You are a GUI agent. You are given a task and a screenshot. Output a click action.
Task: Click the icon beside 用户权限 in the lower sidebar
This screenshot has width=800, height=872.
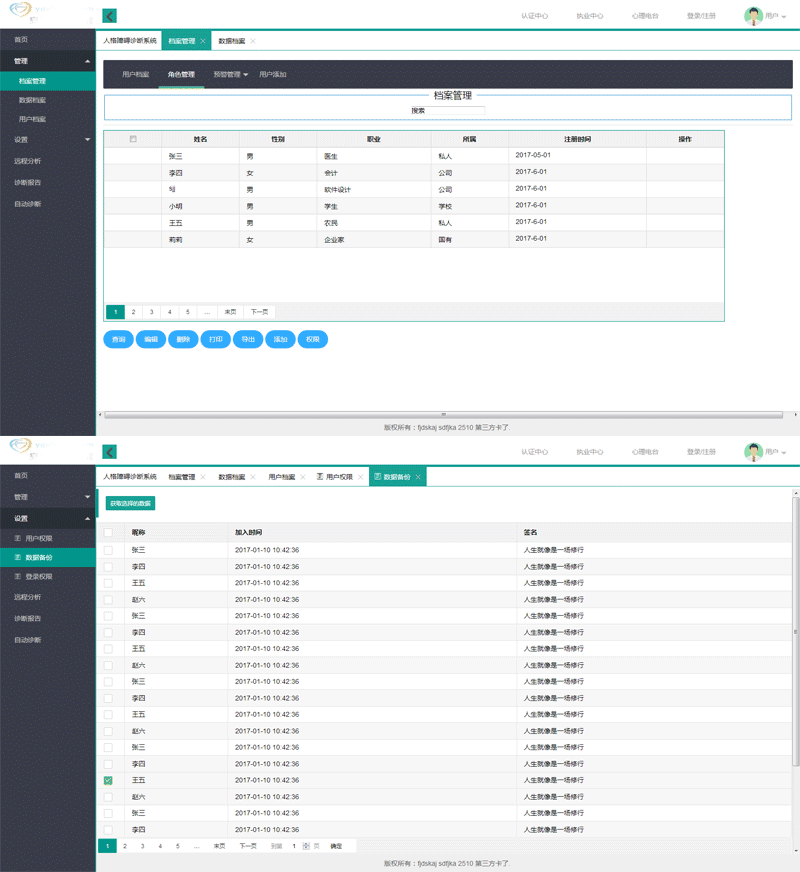(18, 539)
